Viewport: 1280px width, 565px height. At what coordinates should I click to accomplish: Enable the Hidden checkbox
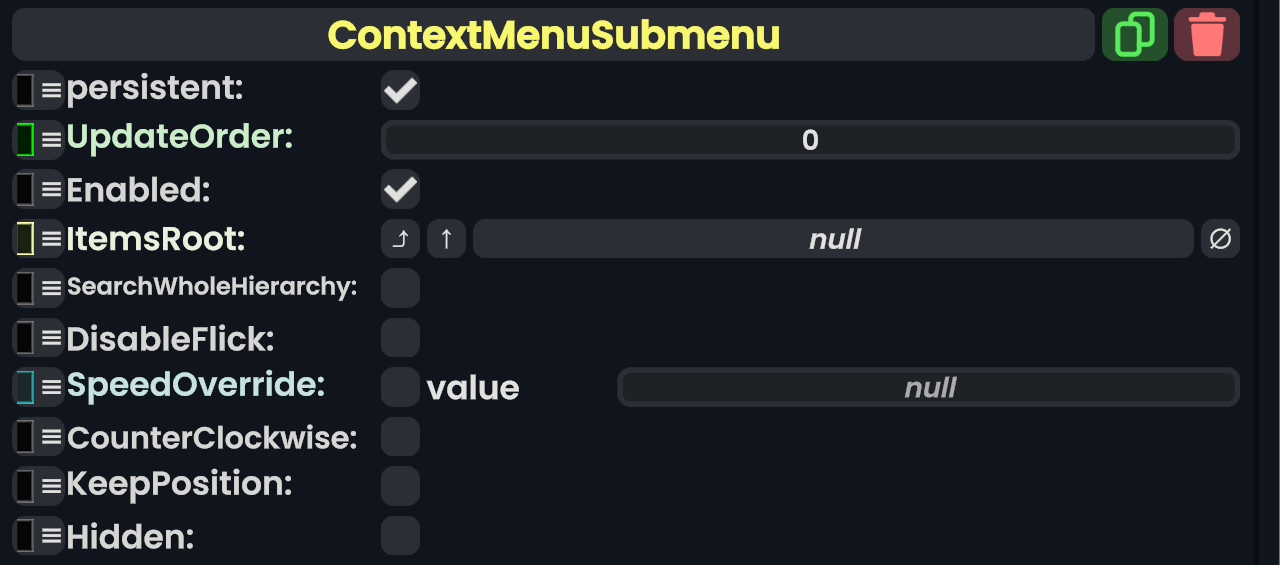coord(400,536)
